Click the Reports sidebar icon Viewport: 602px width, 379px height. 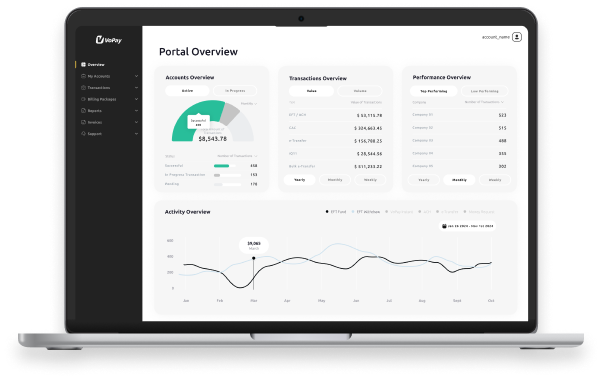[83, 111]
